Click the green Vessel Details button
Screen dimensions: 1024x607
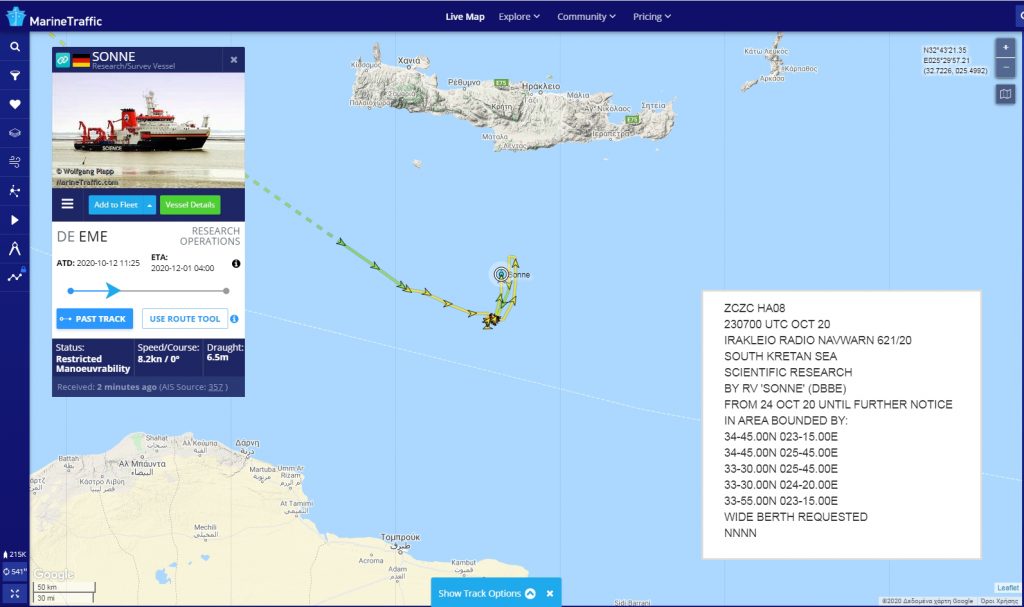[x=190, y=205]
